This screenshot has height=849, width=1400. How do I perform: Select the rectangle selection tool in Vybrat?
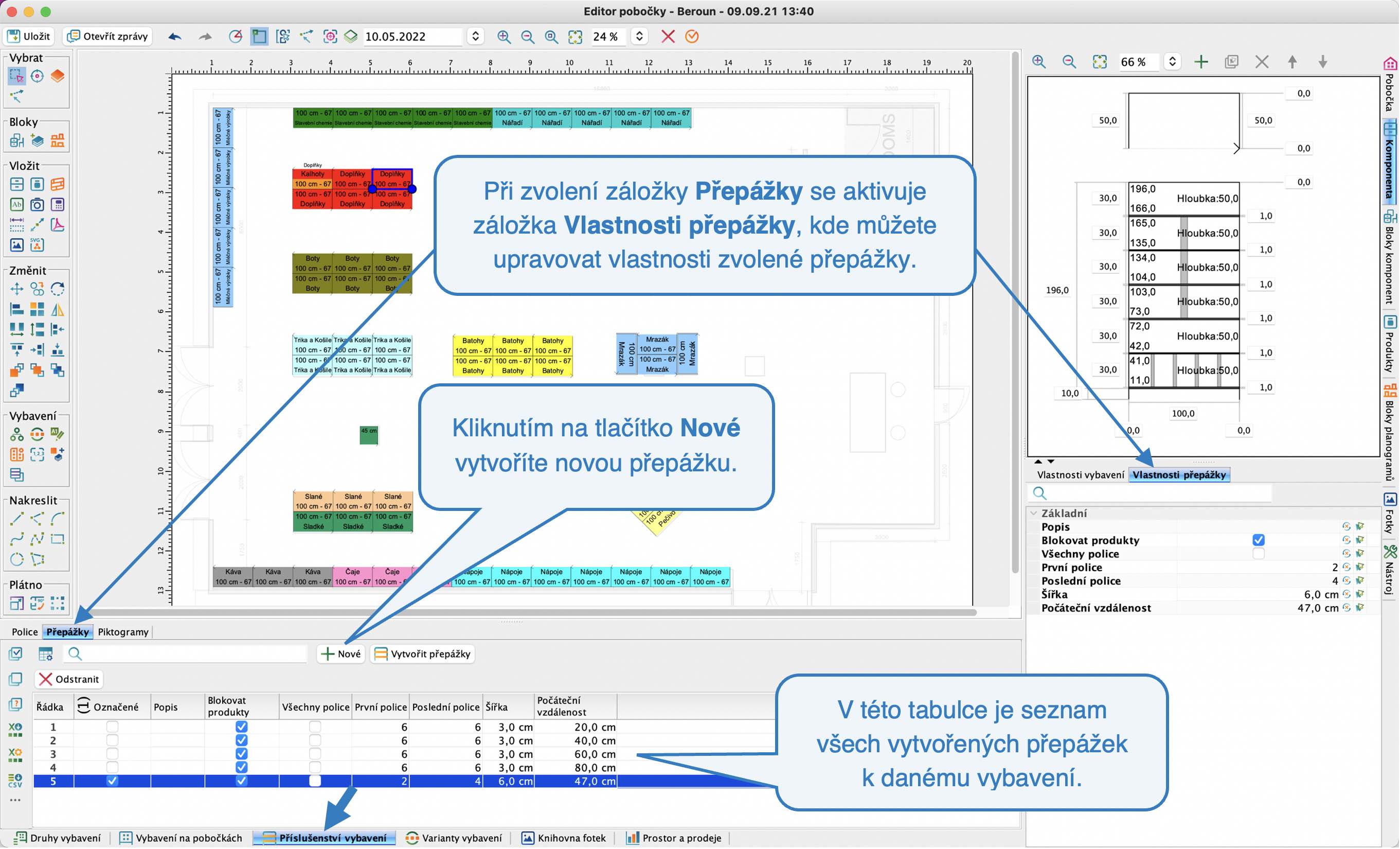pos(16,76)
